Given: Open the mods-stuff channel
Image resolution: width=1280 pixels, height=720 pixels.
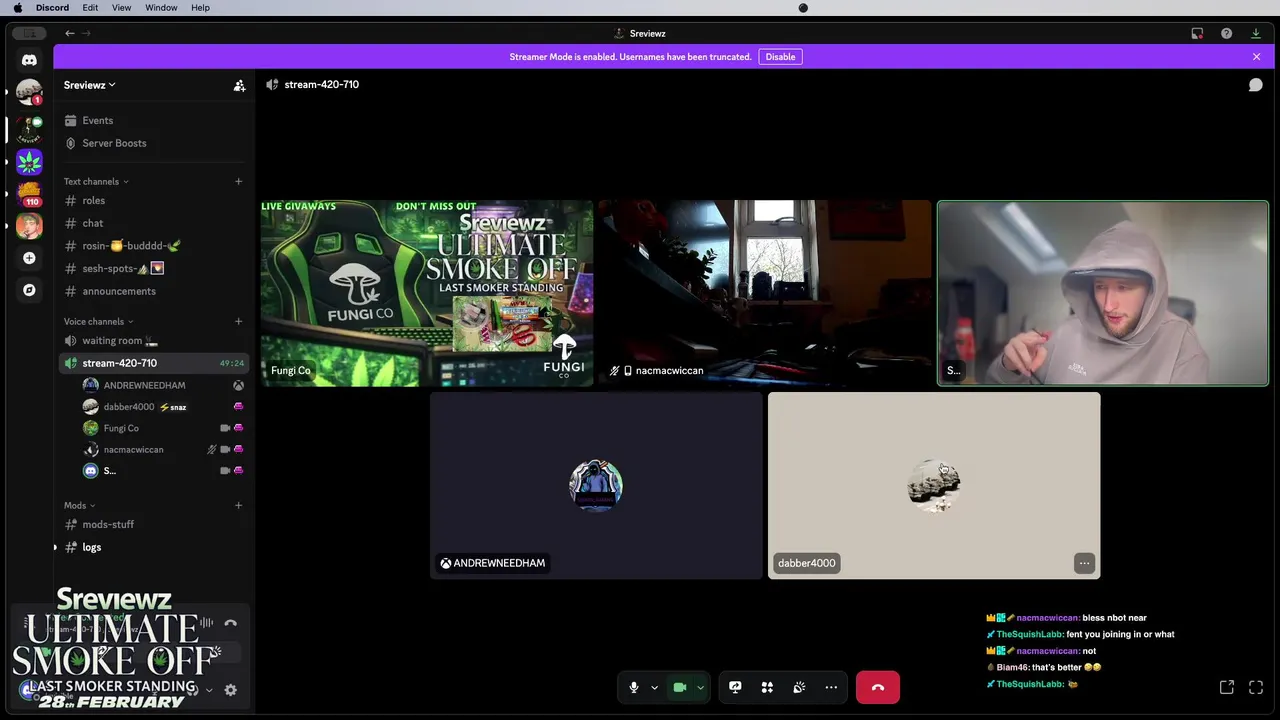Looking at the screenshot, I should pos(155,524).
